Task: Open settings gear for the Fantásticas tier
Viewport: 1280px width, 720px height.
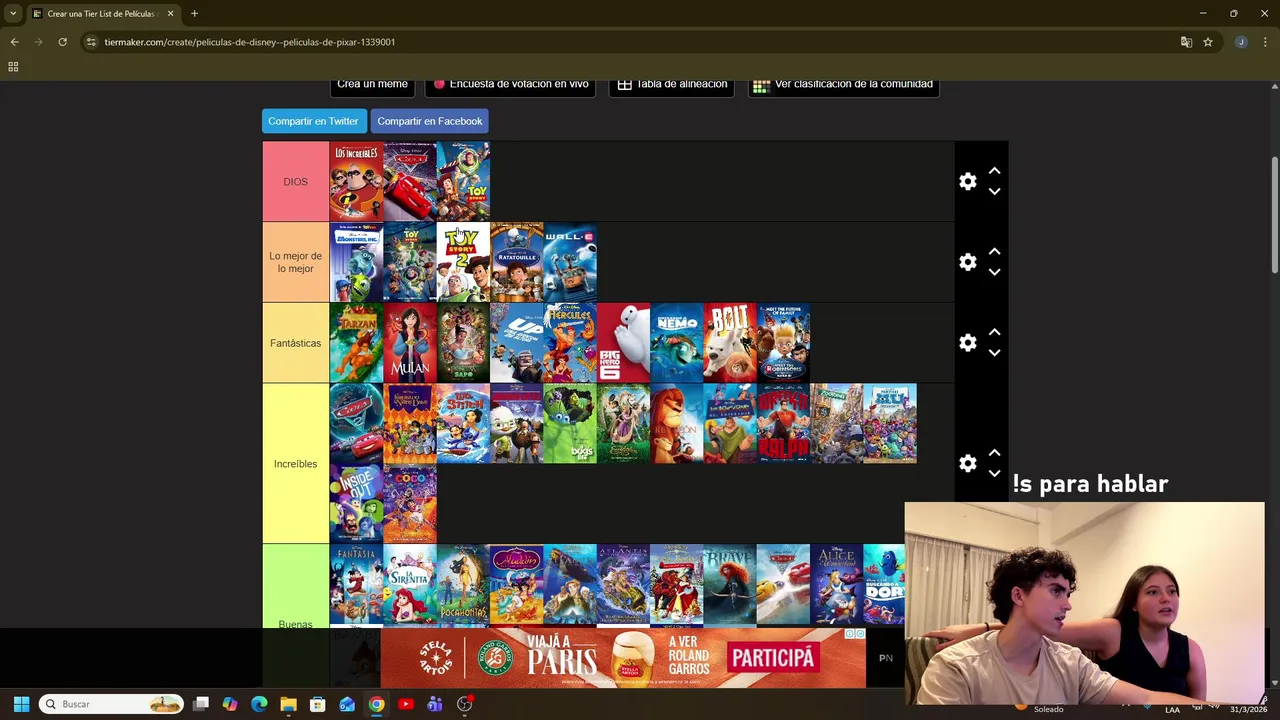Action: 967,343
